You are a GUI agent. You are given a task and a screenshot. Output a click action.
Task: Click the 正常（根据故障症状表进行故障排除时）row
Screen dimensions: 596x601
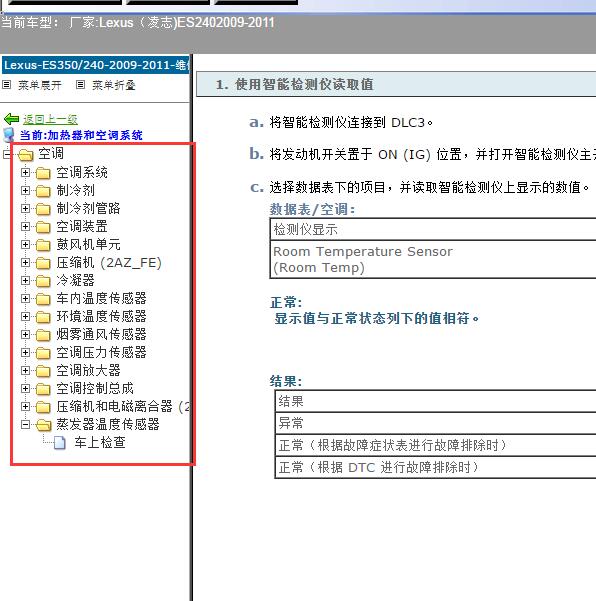[x=436, y=445]
